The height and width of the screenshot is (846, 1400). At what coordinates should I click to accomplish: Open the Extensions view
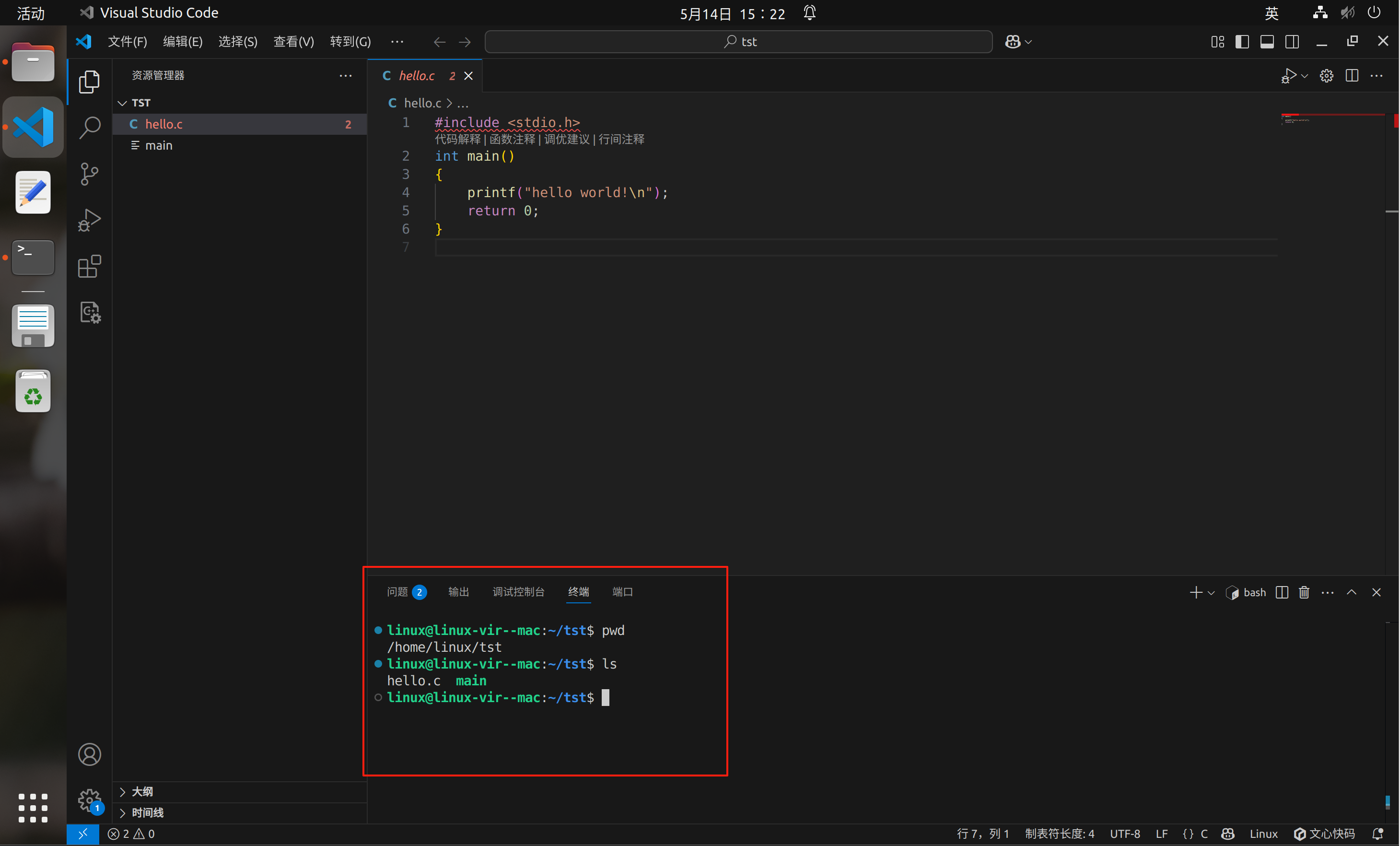89,266
